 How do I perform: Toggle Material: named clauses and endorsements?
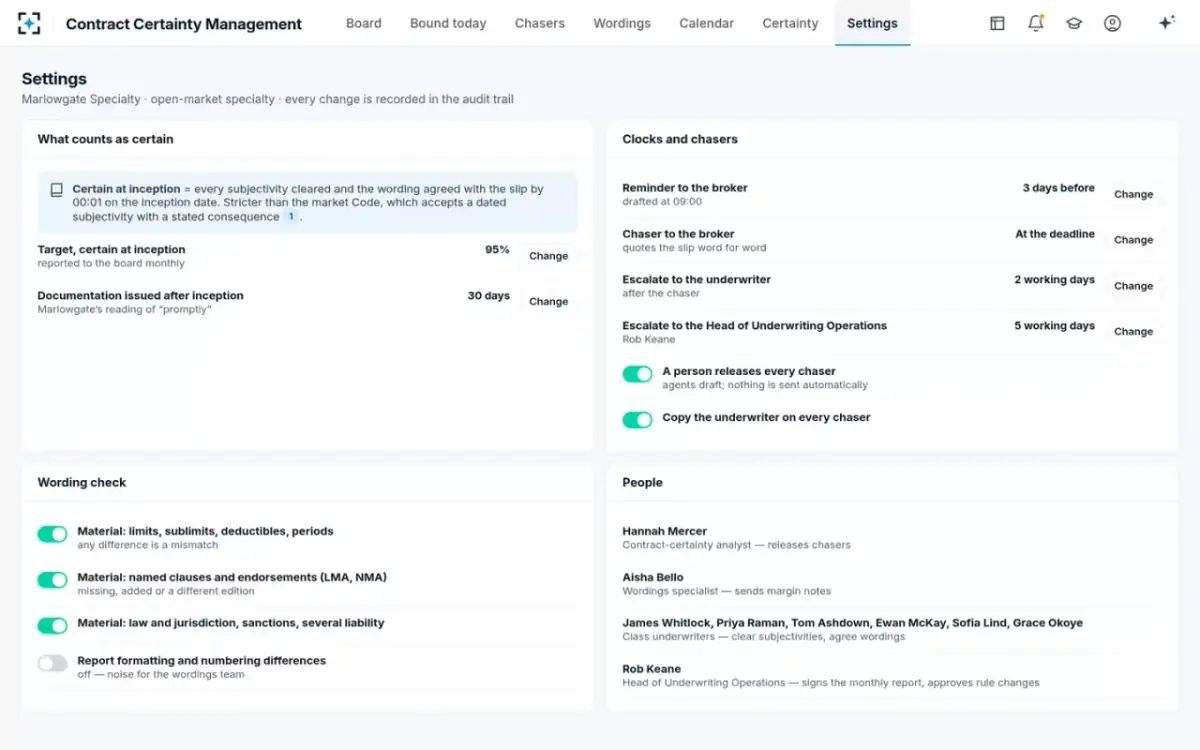point(52,580)
